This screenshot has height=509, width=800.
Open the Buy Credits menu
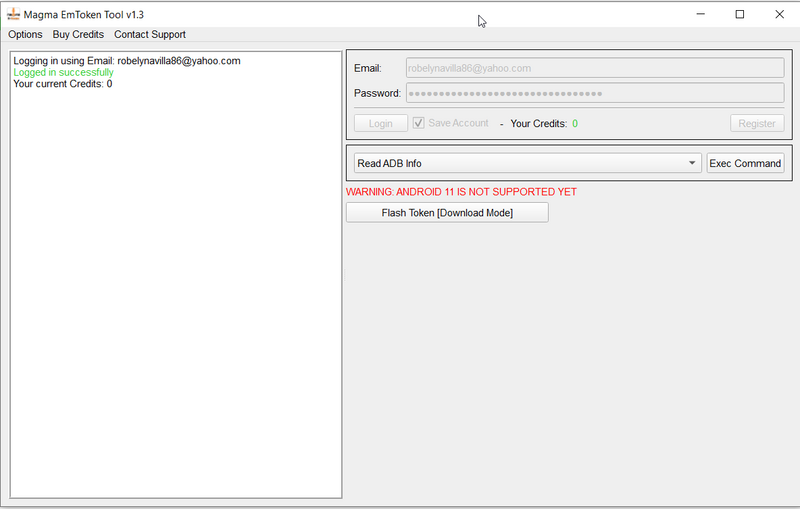click(78, 34)
